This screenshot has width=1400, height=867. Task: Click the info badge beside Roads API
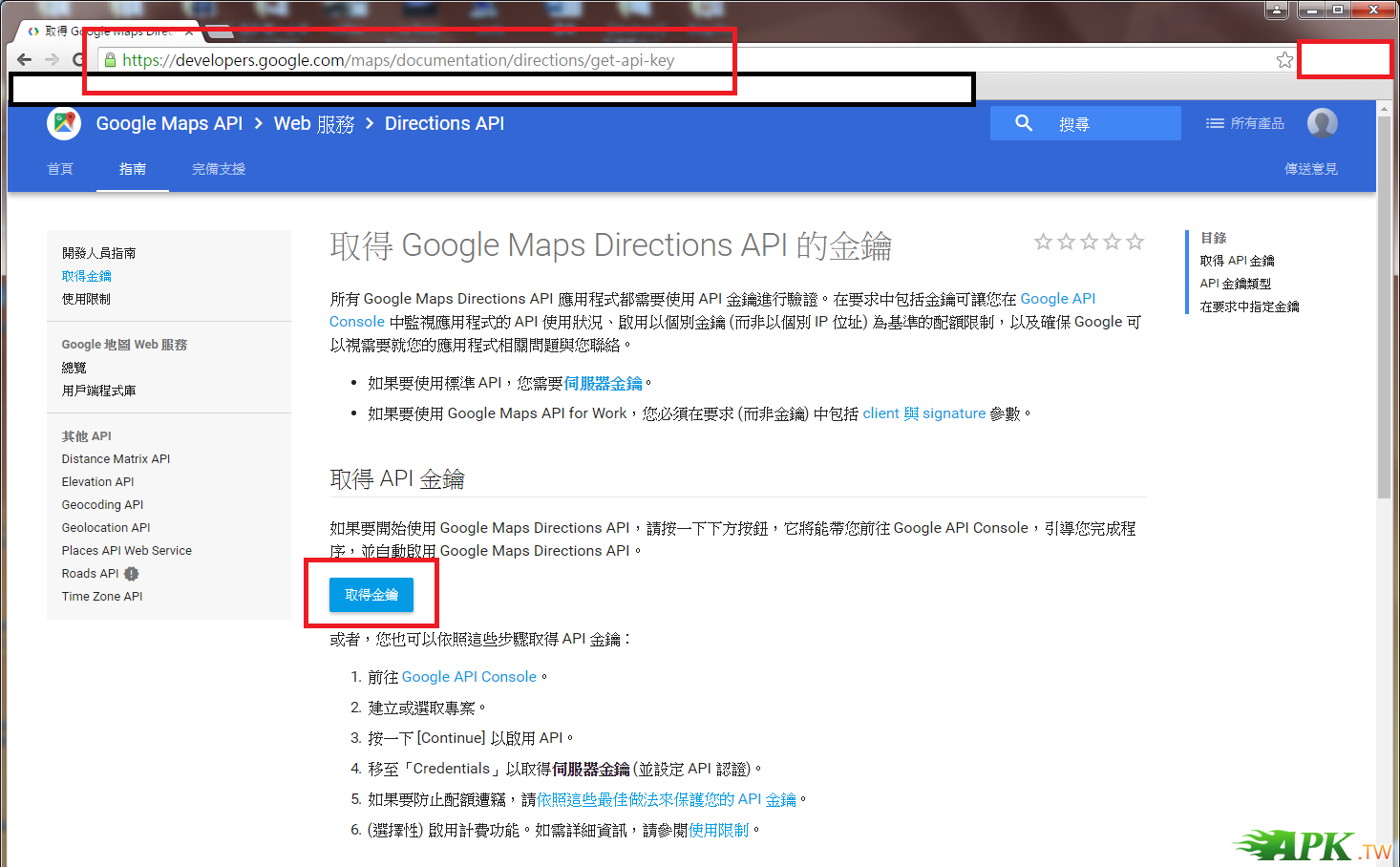pyautogui.click(x=132, y=574)
